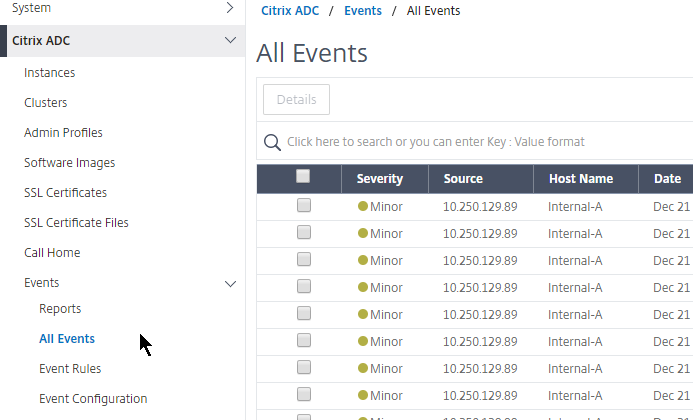The width and height of the screenshot is (693, 420).
Task: Collapse the Citrix ADC section chevron
Action: [230, 40]
